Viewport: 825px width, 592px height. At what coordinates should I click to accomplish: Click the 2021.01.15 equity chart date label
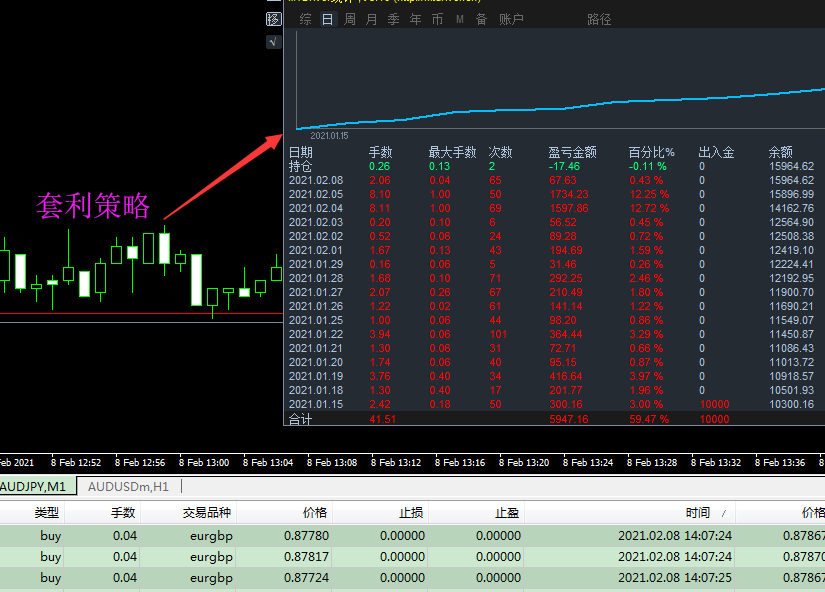click(x=329, y=136)
